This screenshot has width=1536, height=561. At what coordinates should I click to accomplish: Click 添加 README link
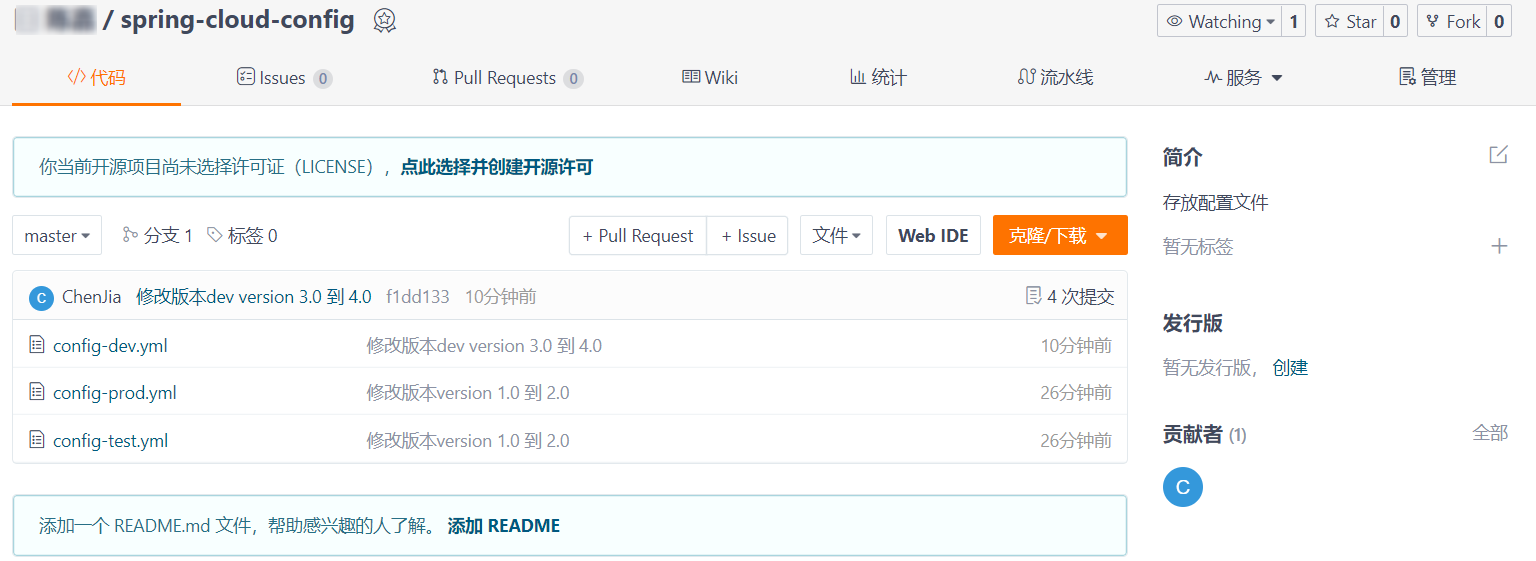504,525
